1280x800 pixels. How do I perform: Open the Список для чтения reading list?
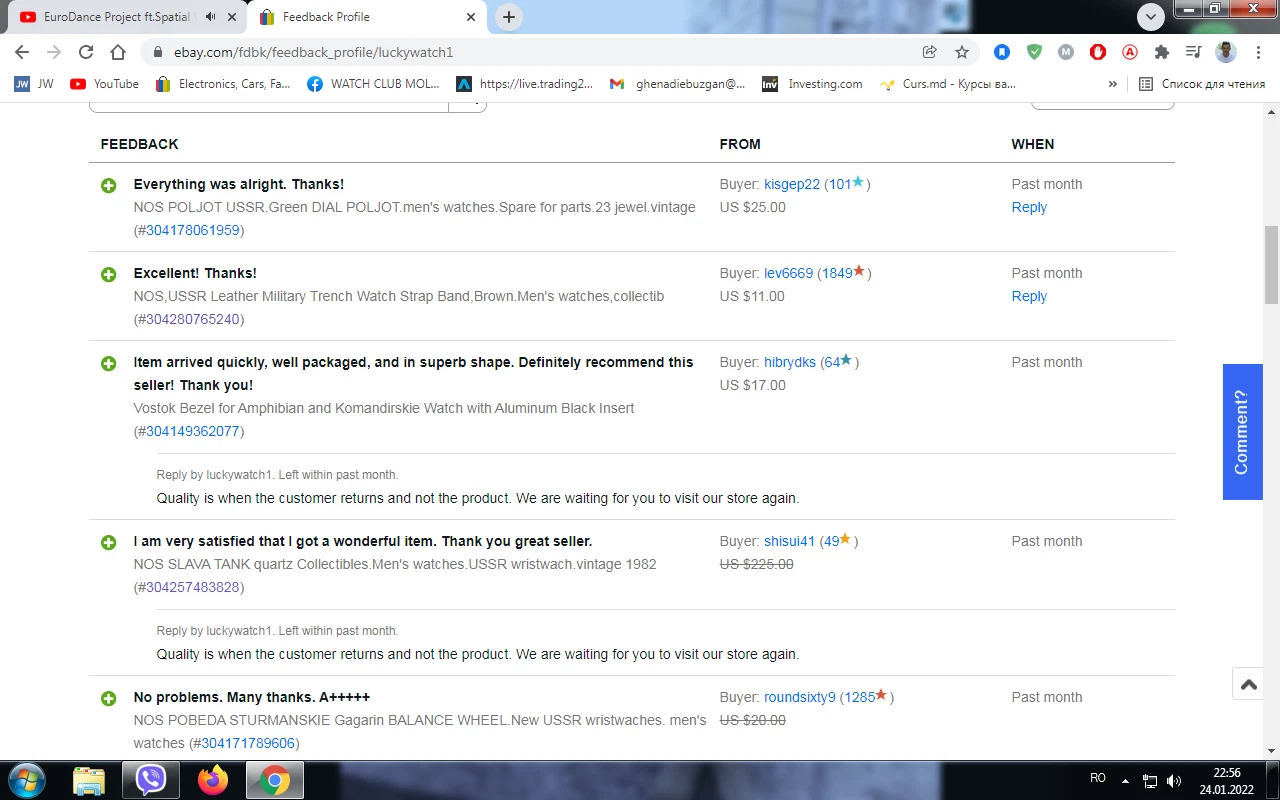point(1202,84)
